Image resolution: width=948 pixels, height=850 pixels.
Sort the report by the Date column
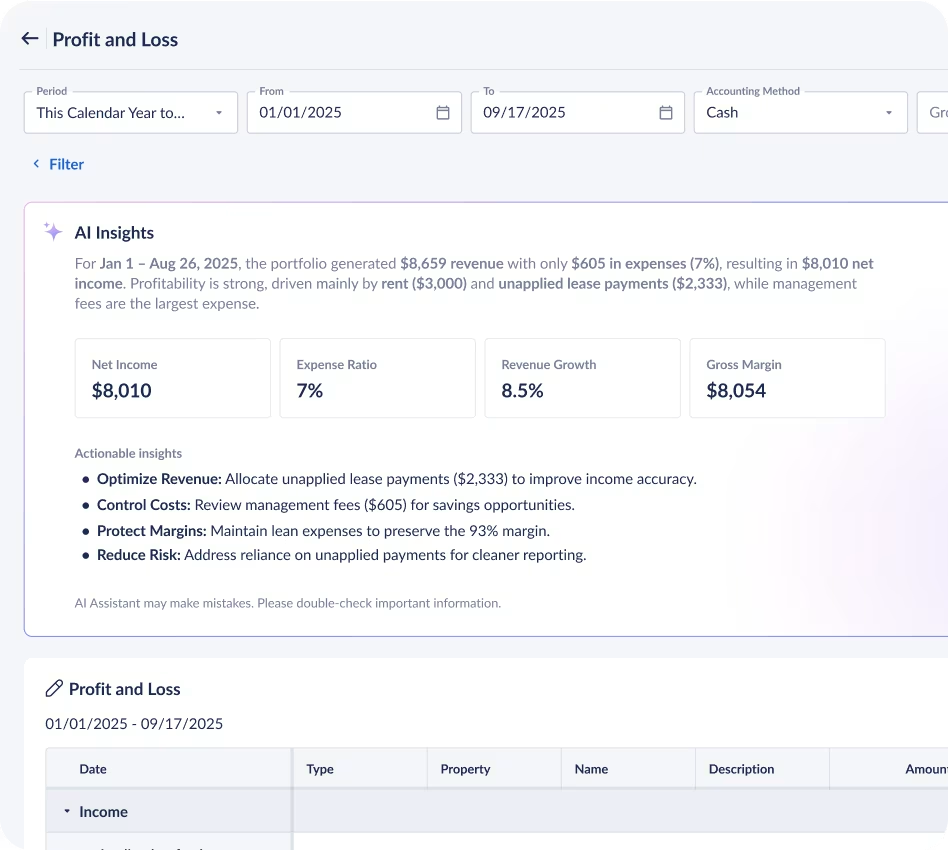pyautogui.click(x=93, y=768)
